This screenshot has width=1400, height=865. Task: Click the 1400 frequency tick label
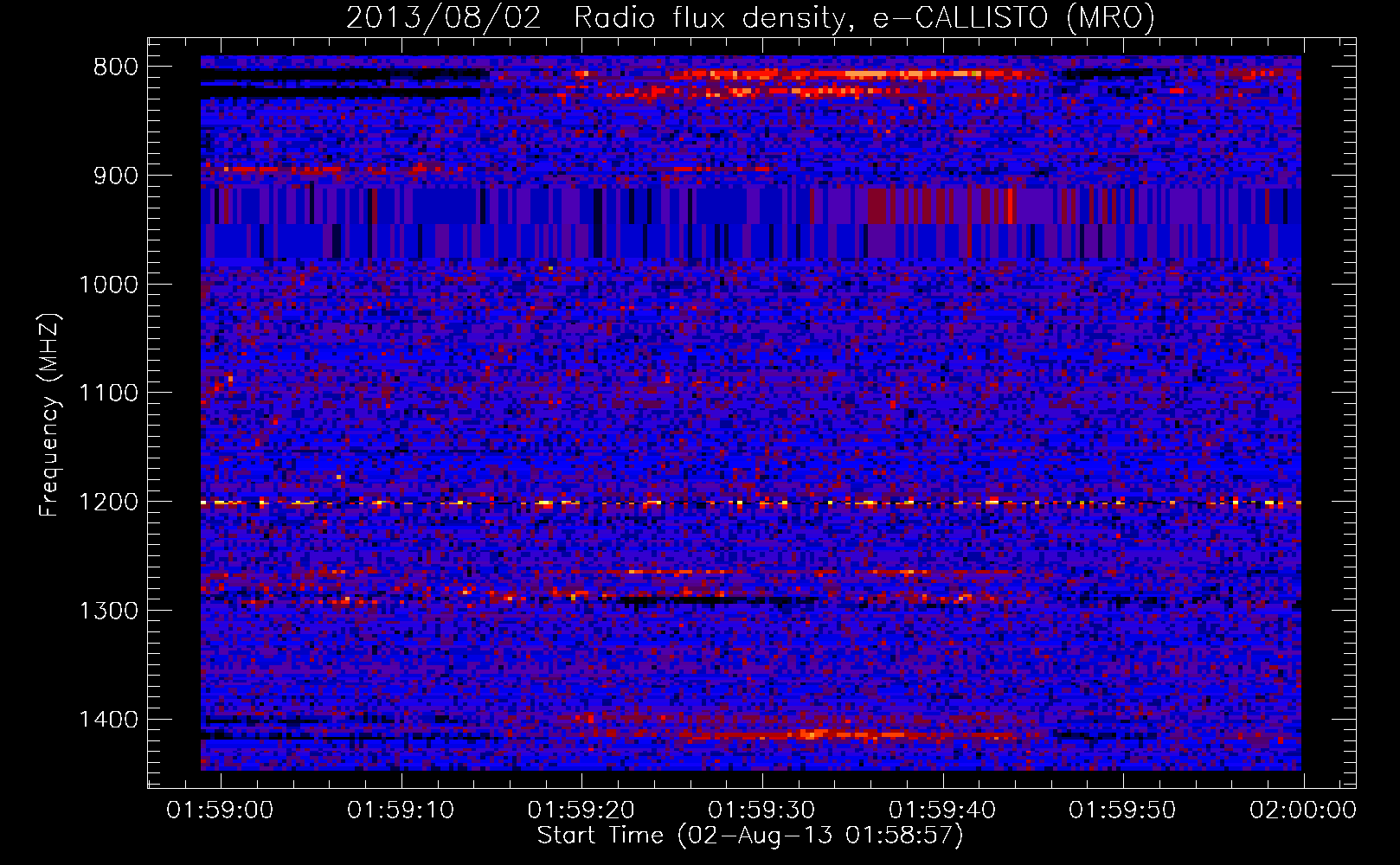click(107, 720)
